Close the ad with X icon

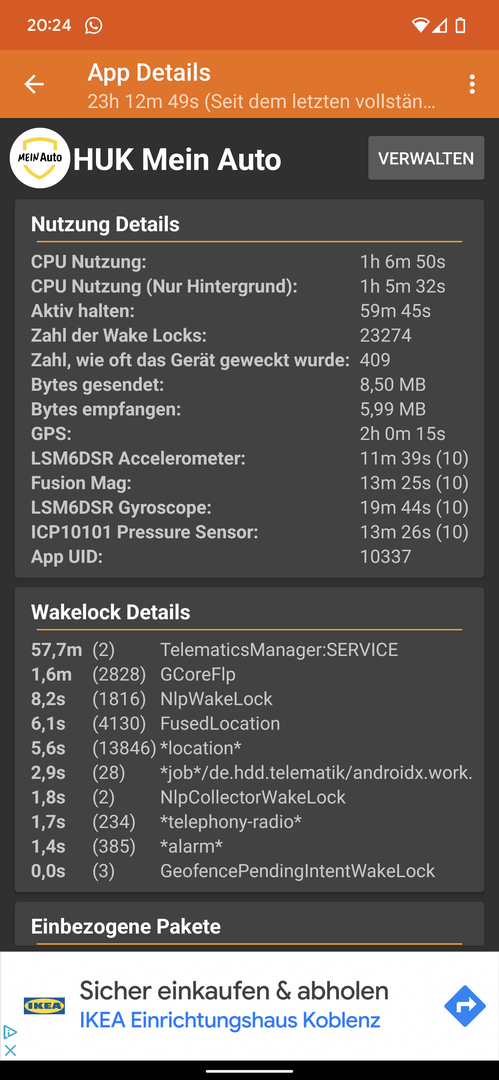pyautogui.click(x=10, y=1050)
